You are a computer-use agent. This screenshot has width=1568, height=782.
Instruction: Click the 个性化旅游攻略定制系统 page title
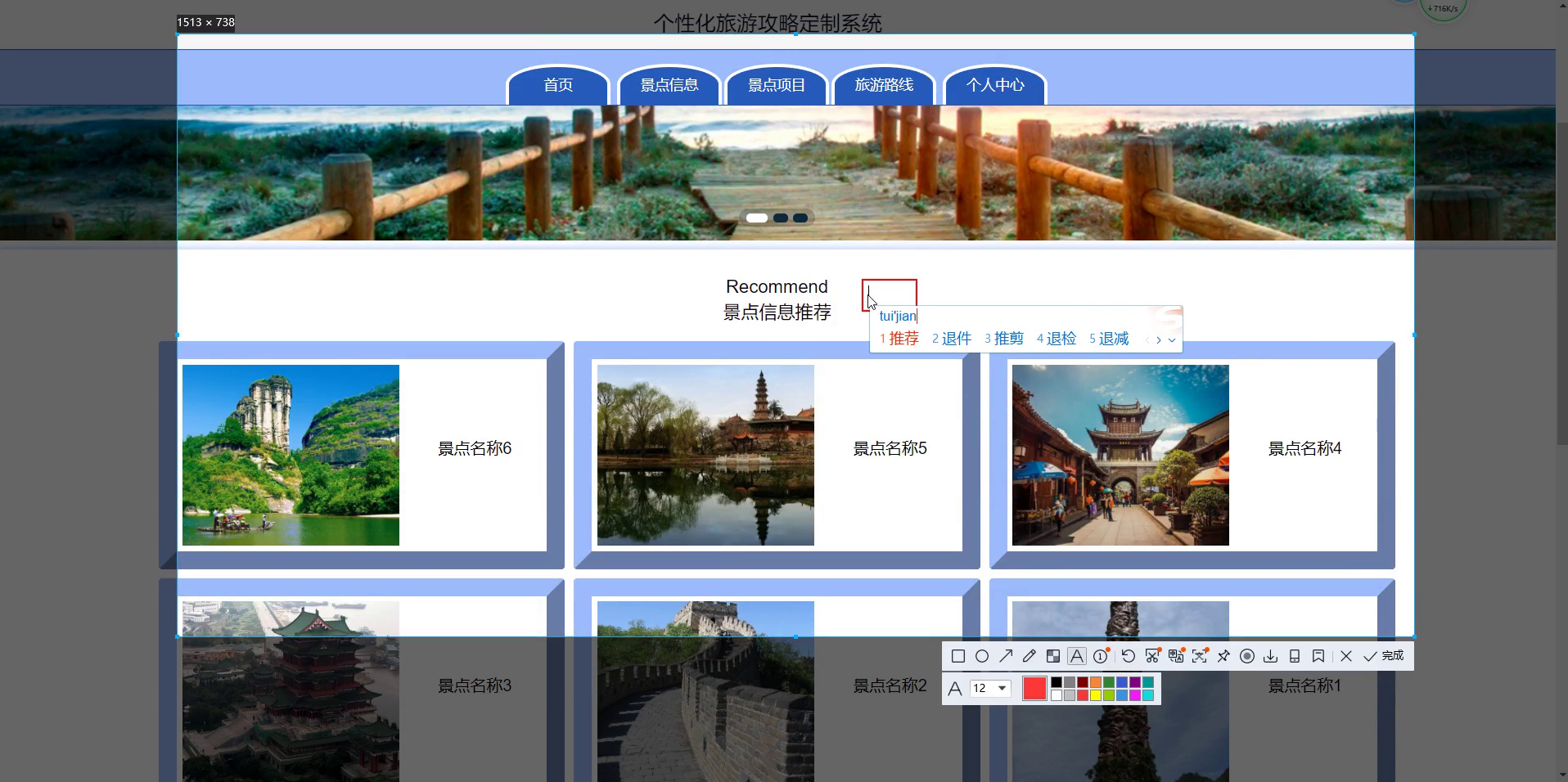coord(768,23)
